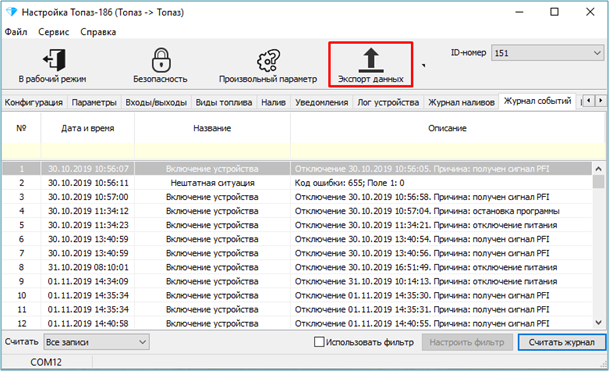Open the ID-номер dropdown showing 151
The height and width of the screenshot is (371, 609).
point(547,53)
